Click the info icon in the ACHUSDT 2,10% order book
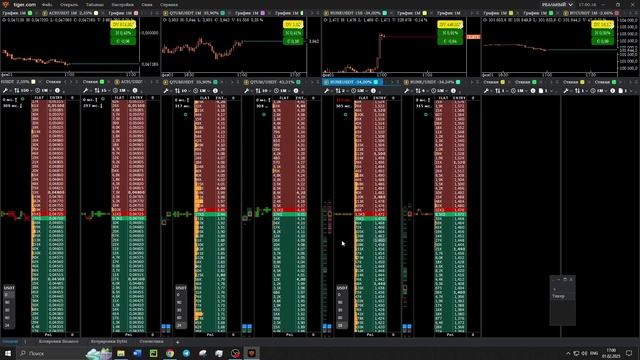This screenshot has height=360, width=640. click(x=57, y=90)
